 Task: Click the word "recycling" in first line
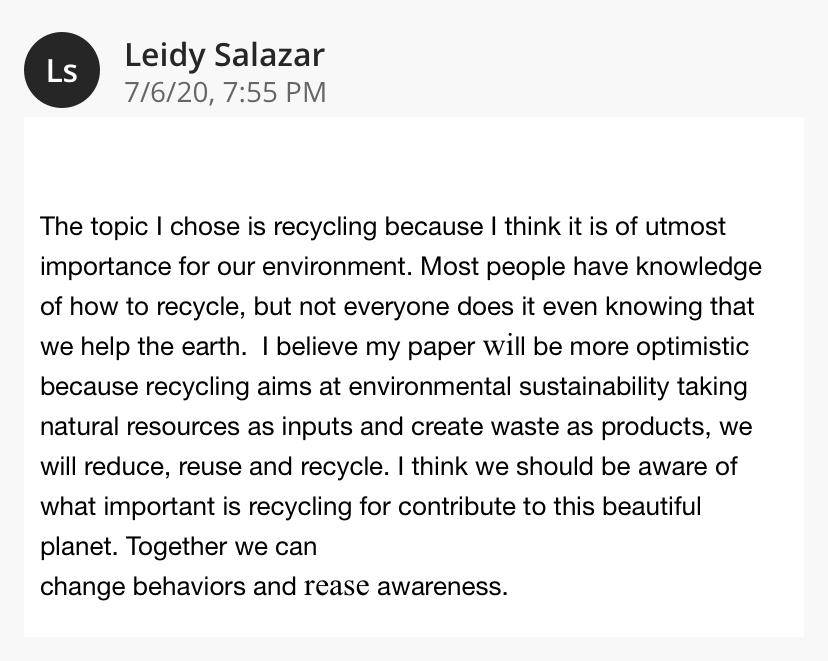tap(325, 228)
